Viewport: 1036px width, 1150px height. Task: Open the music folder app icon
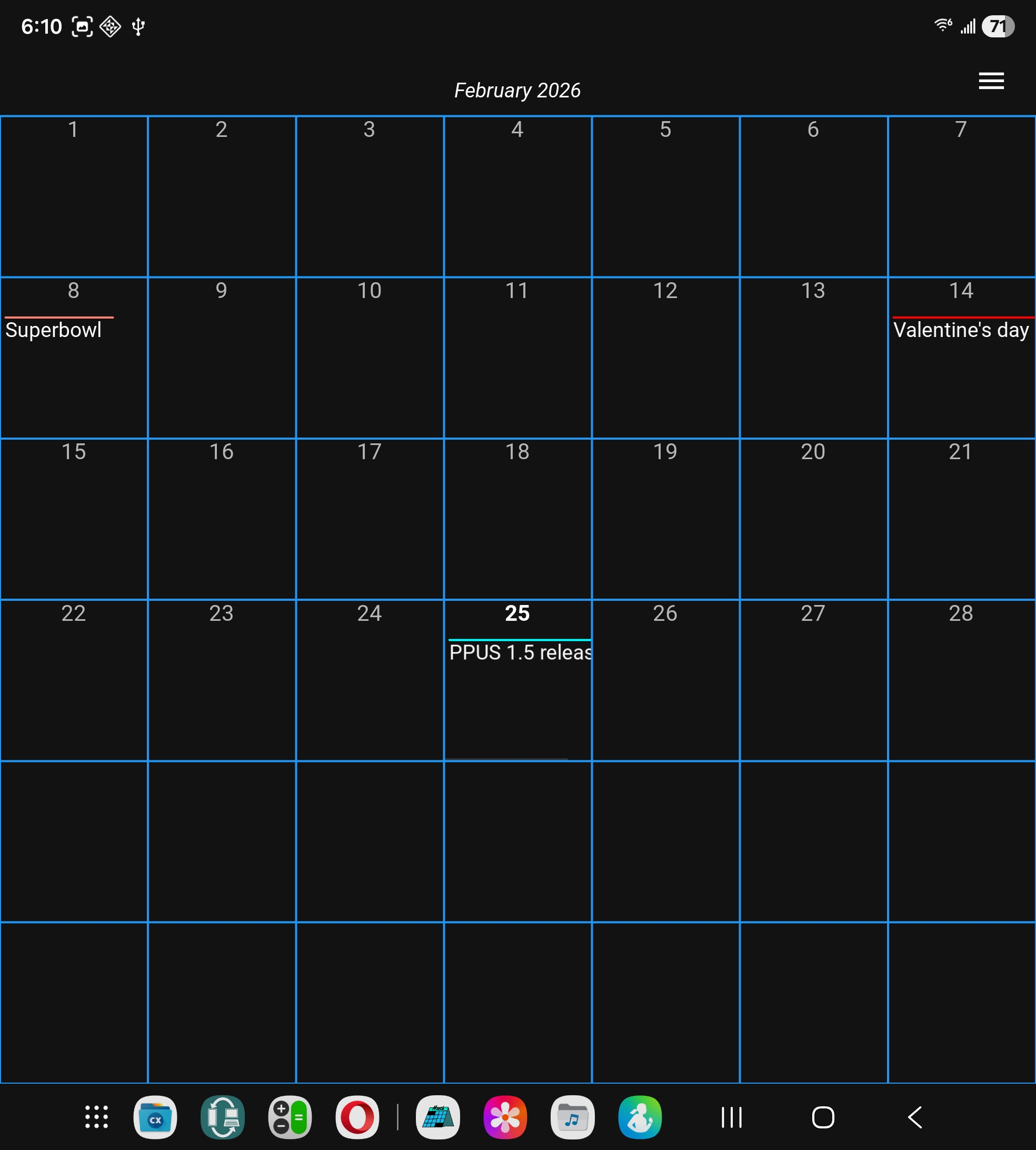tap(572, 1117)
